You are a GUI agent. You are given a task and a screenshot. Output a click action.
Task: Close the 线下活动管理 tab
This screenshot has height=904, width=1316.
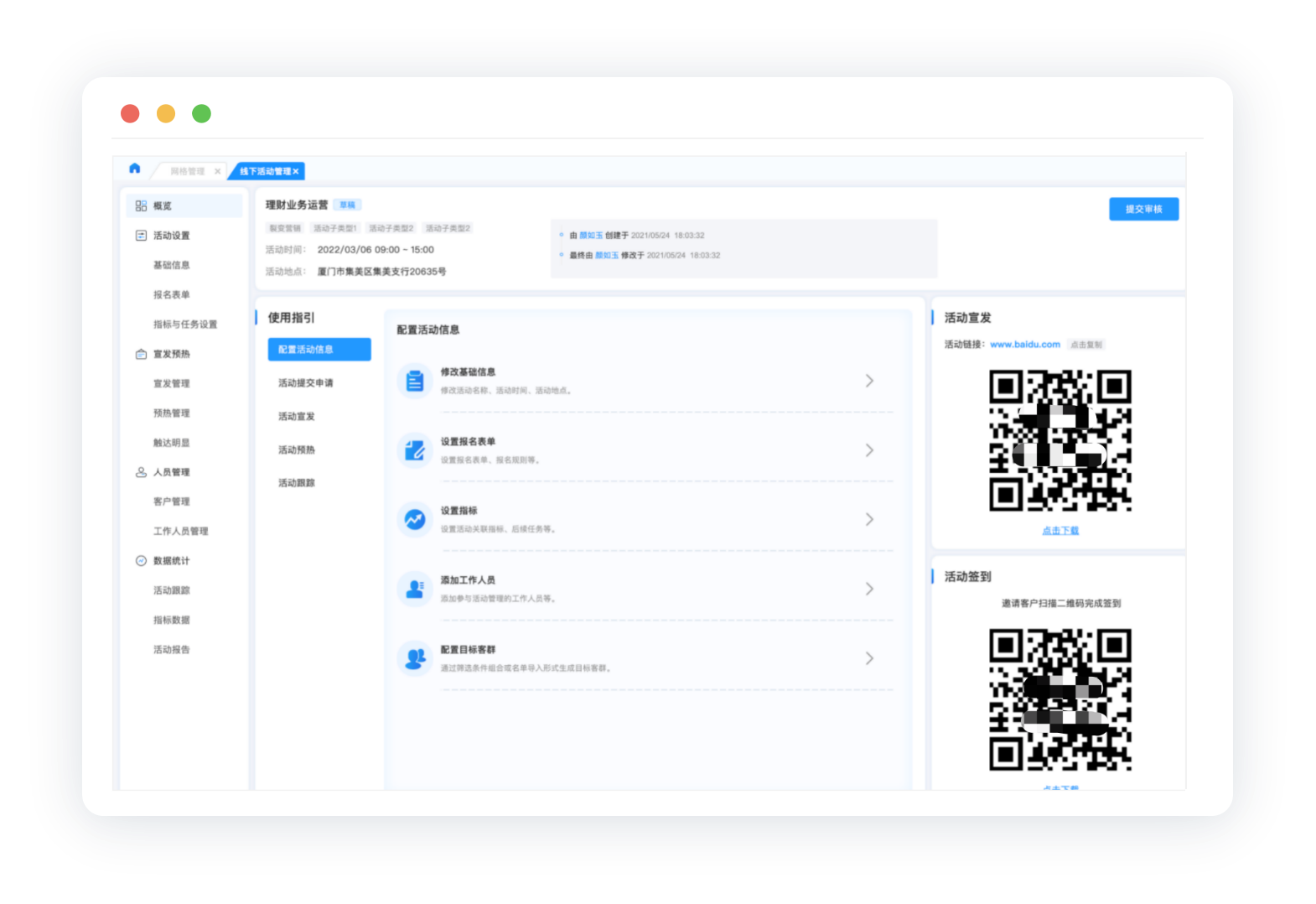(x=296, y=171)
